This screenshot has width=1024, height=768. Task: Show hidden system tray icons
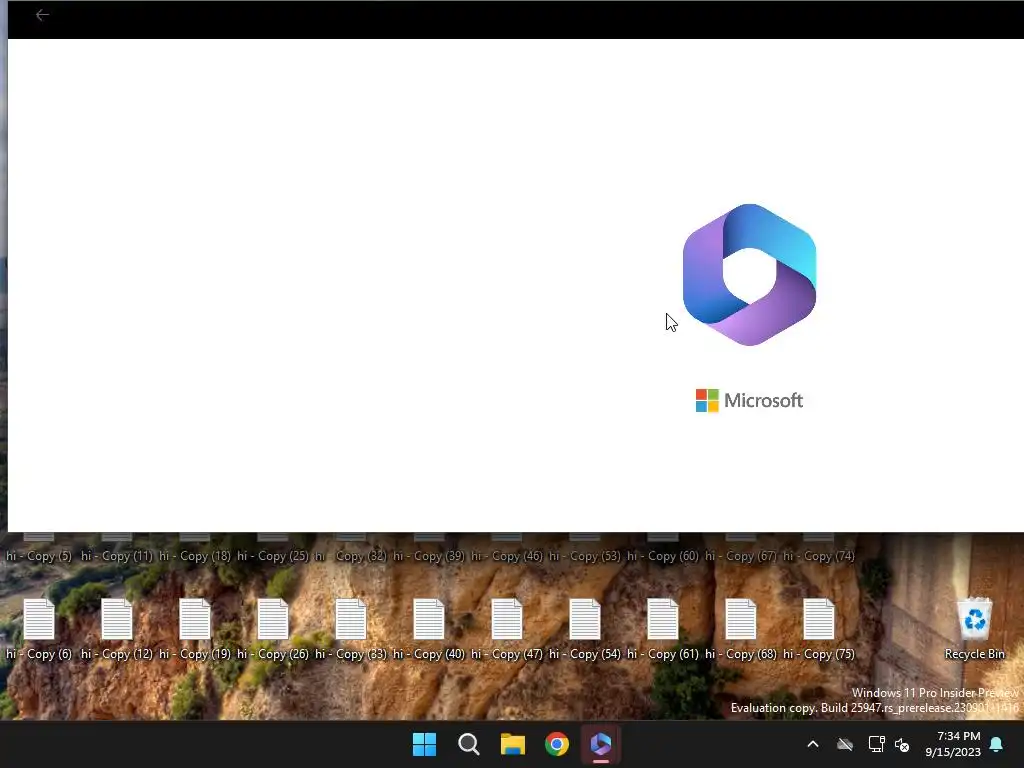[813, 744]
